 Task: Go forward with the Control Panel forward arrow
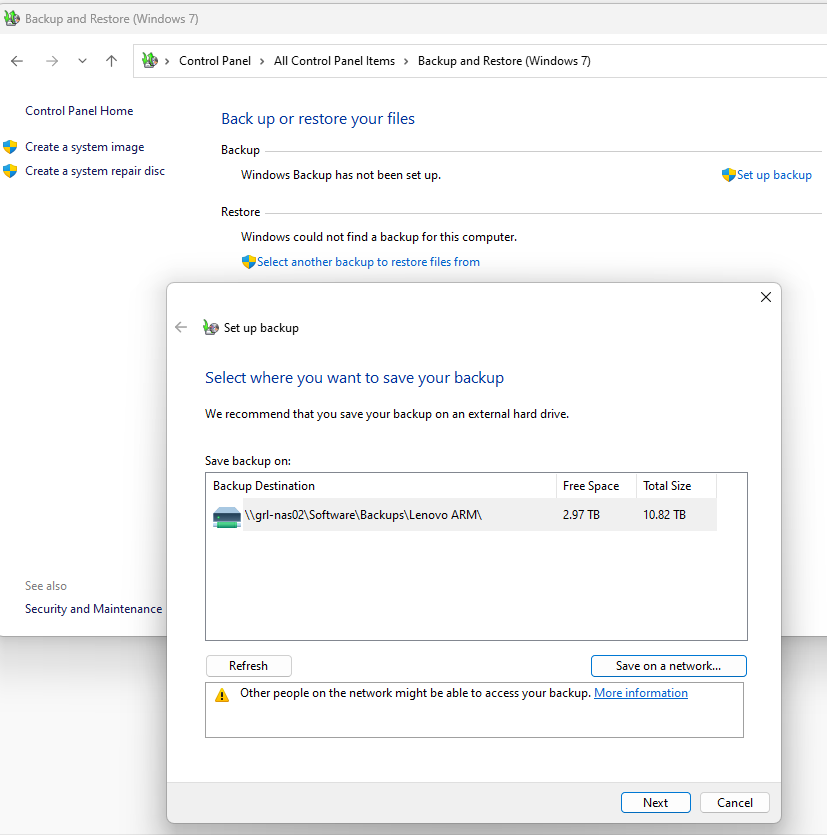point(52,61)
